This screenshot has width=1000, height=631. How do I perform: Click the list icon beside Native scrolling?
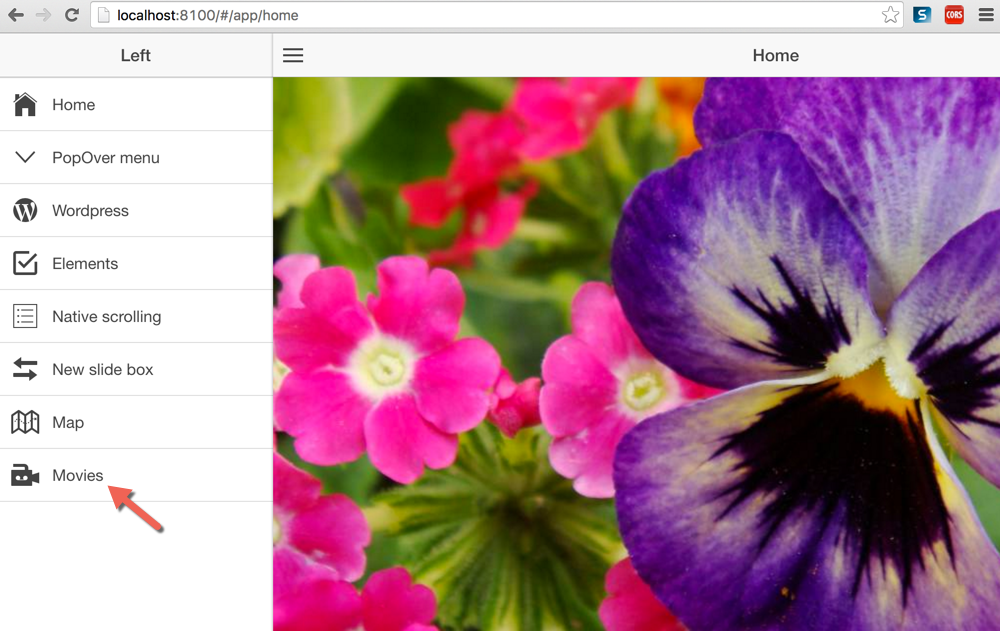pos(25,316)
